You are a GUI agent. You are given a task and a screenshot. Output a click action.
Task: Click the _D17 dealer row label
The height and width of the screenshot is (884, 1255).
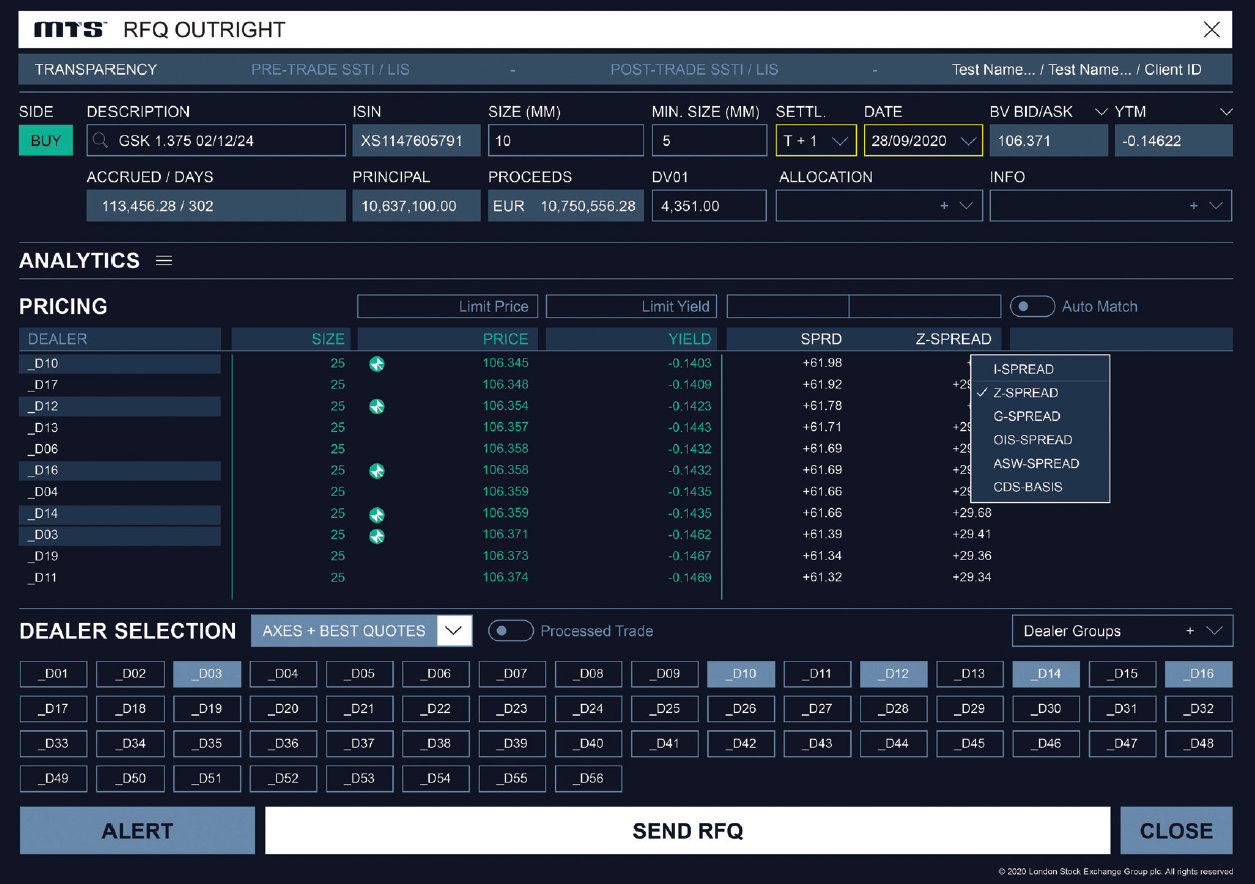[x=43, y=385]
